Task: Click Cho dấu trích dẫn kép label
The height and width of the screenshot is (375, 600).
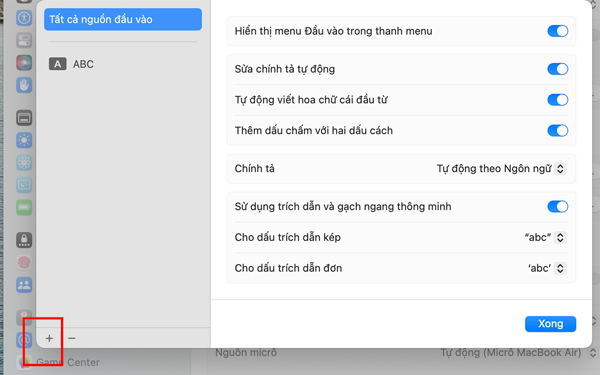Action: click(288, 237)
